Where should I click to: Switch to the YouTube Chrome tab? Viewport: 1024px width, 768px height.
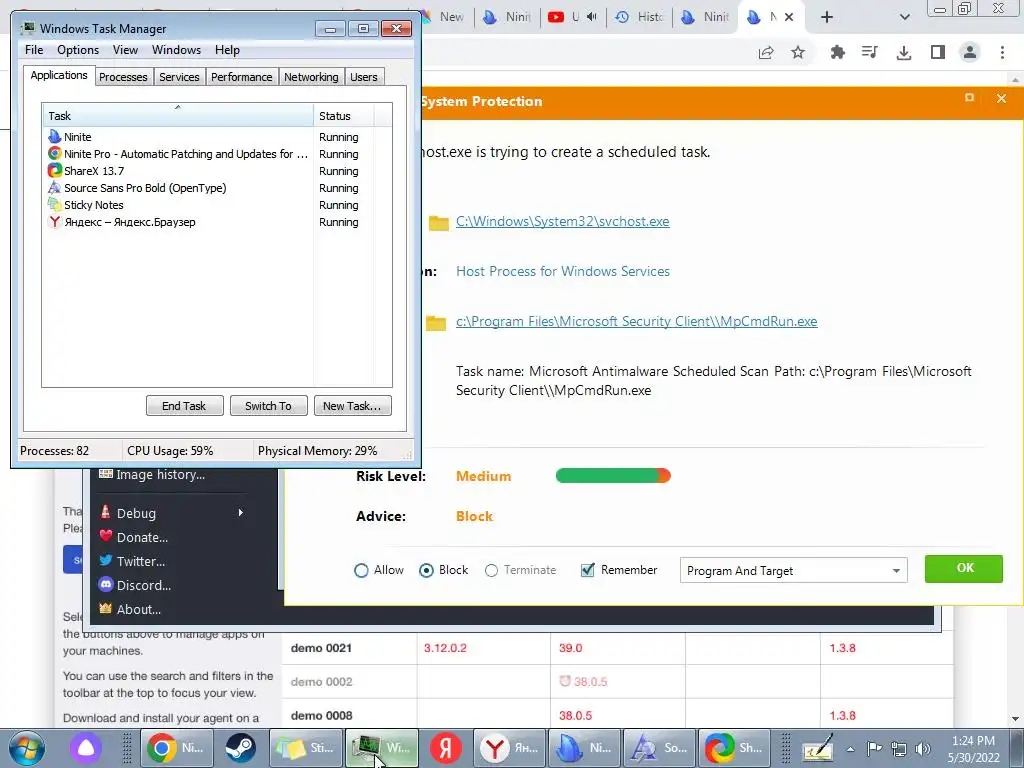(x=571, y=18)
